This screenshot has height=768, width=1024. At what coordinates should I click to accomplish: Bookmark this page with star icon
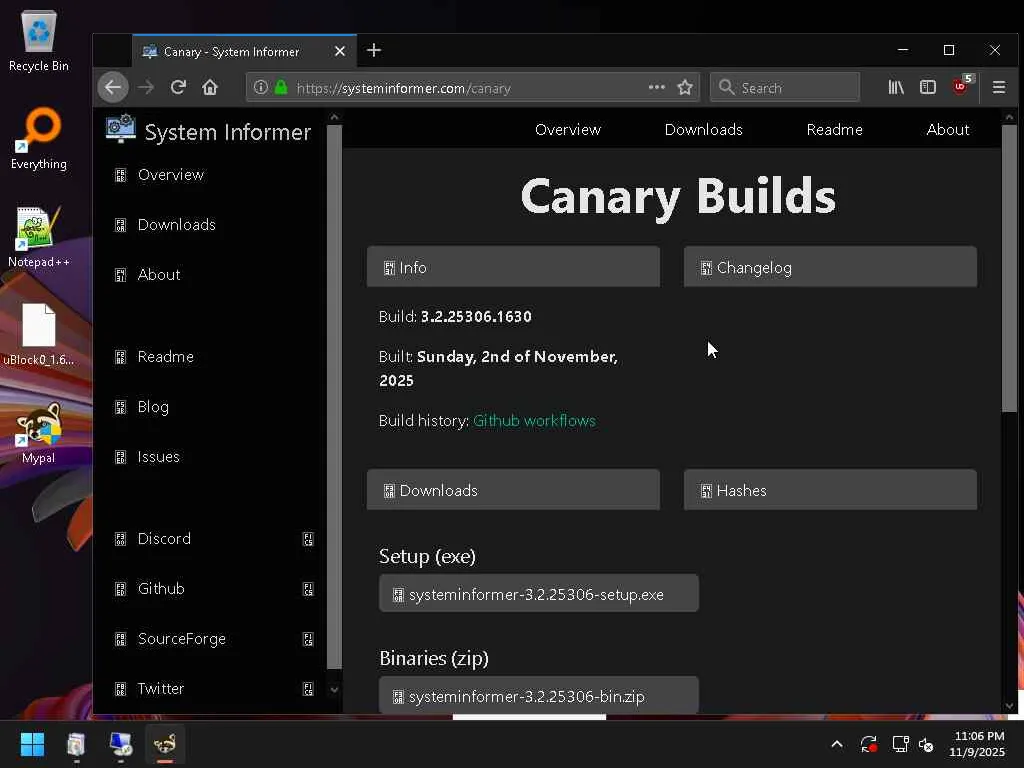point(684,87)
